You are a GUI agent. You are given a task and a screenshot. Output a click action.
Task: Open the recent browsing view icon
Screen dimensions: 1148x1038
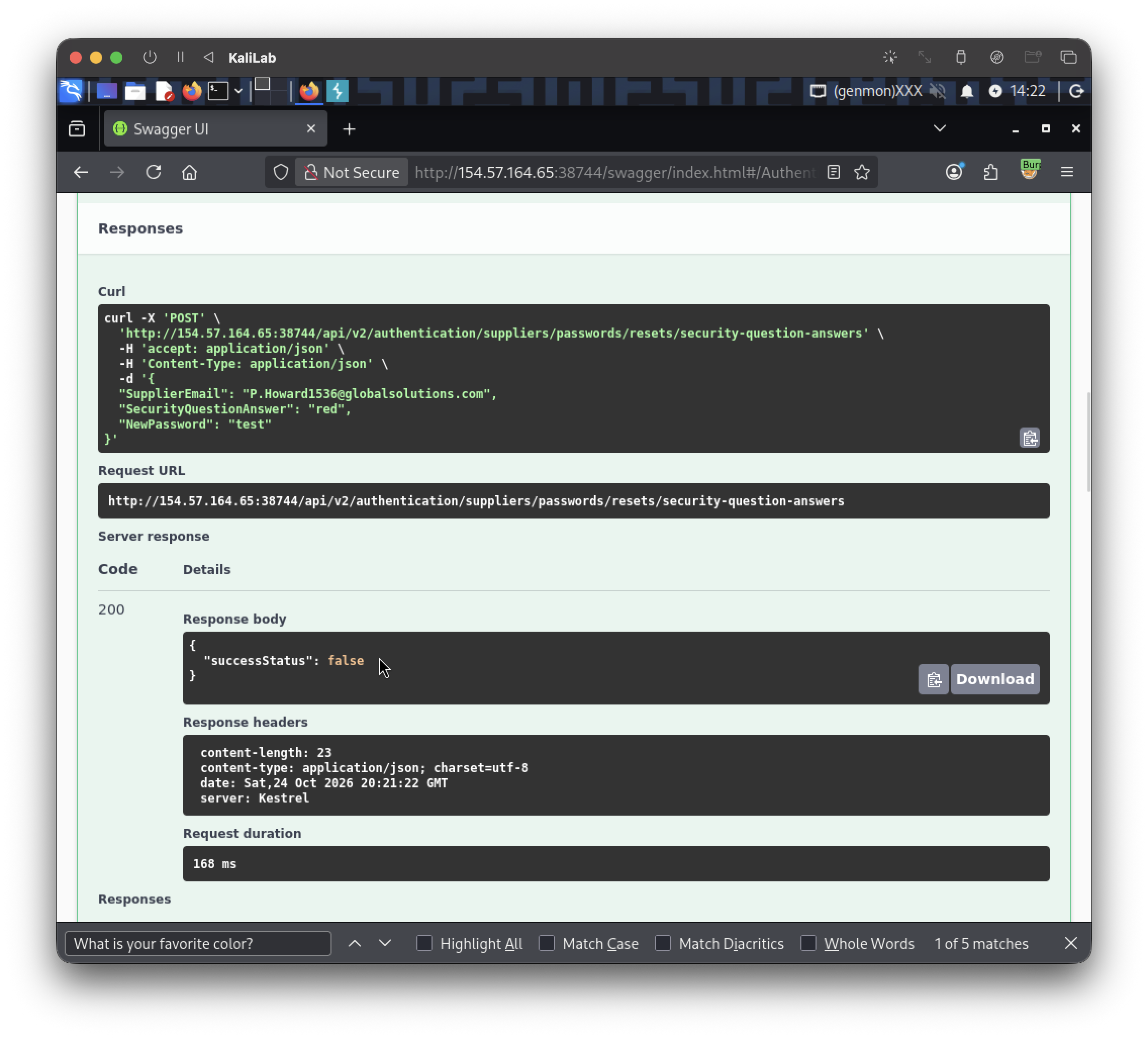tap(77, 129)
